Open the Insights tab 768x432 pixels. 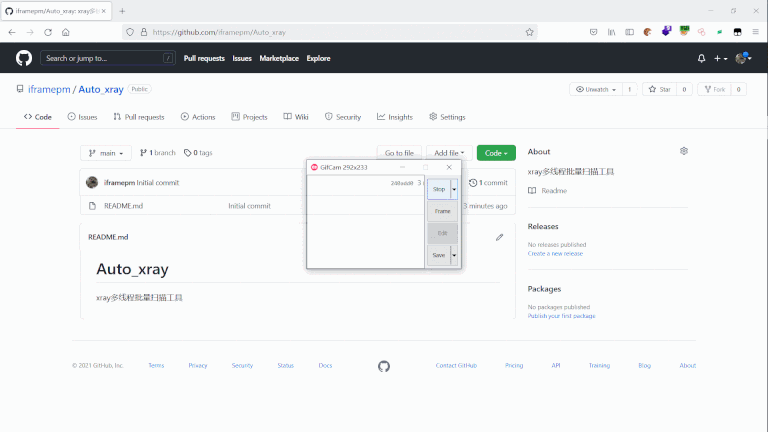[395, 117]
